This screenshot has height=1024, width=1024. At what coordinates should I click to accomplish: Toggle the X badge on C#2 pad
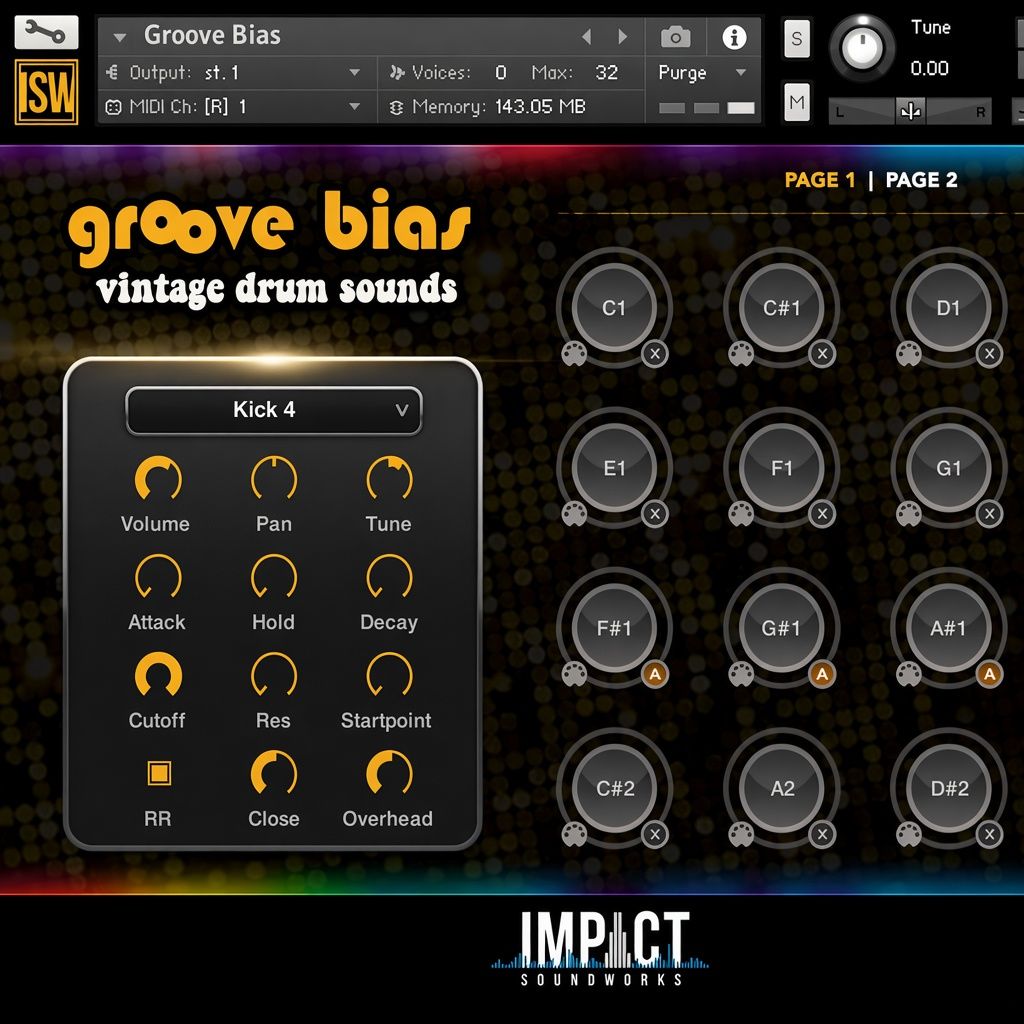pyautogui.click(x=655, y=834)
